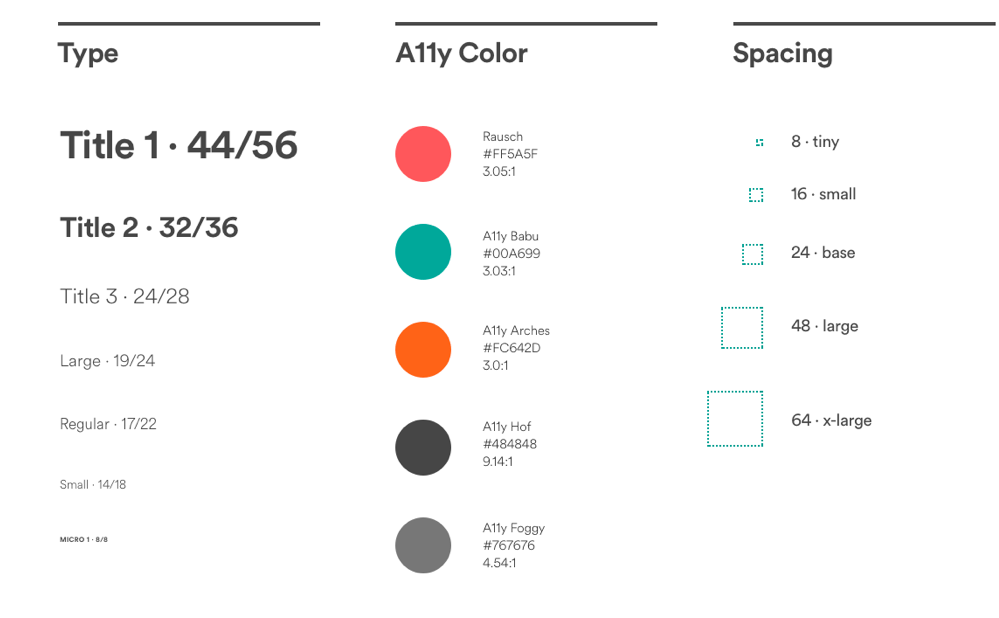The image size is (999, 618).
Task: Choose the A11y Foggy gray swatch
Action: point(423,545)
